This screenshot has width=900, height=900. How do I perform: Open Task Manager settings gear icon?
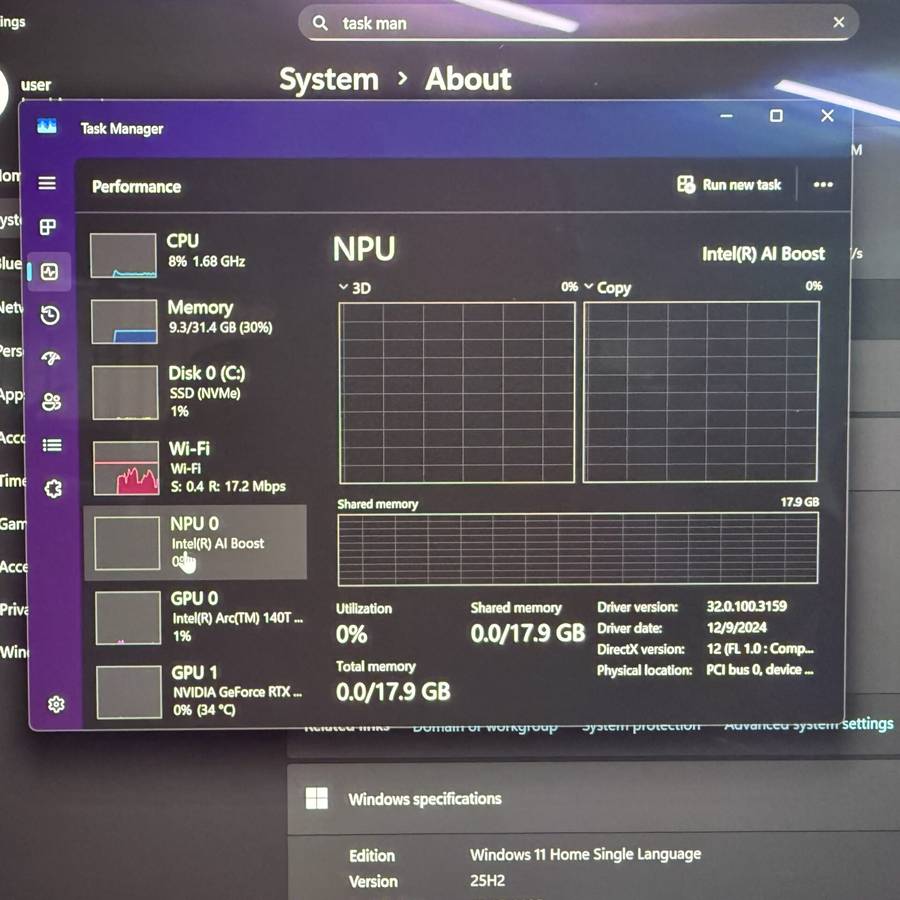[x=56, y=704]
